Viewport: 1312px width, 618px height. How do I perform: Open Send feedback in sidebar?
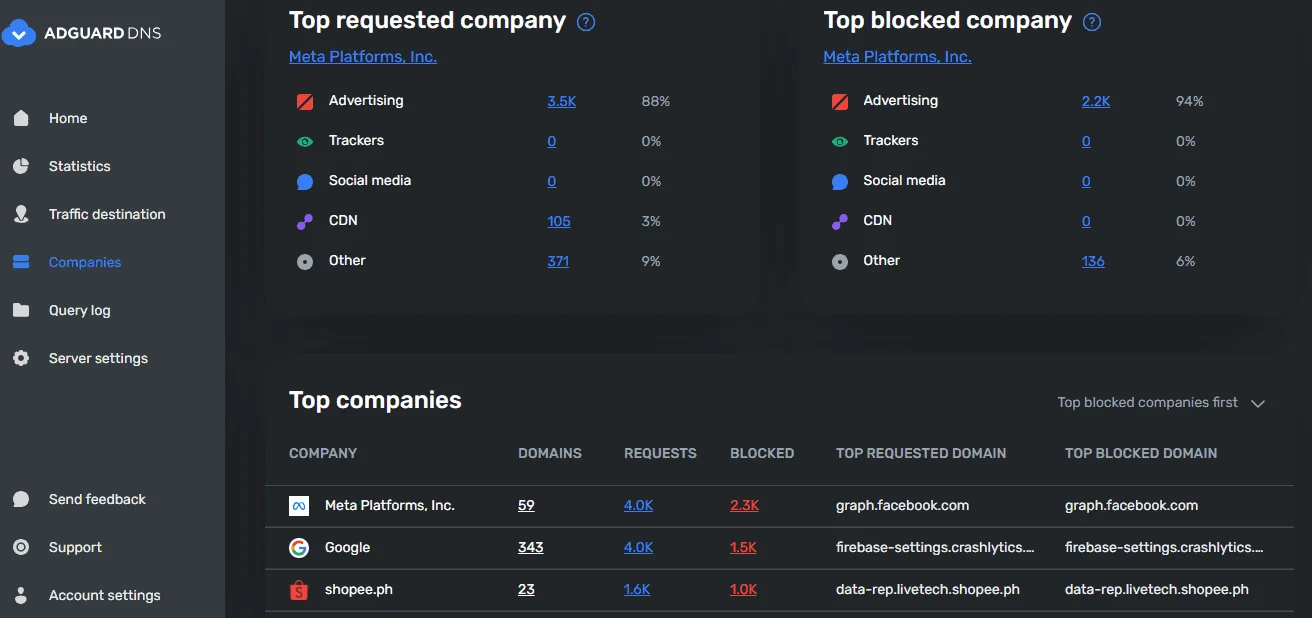click(97, 499)
